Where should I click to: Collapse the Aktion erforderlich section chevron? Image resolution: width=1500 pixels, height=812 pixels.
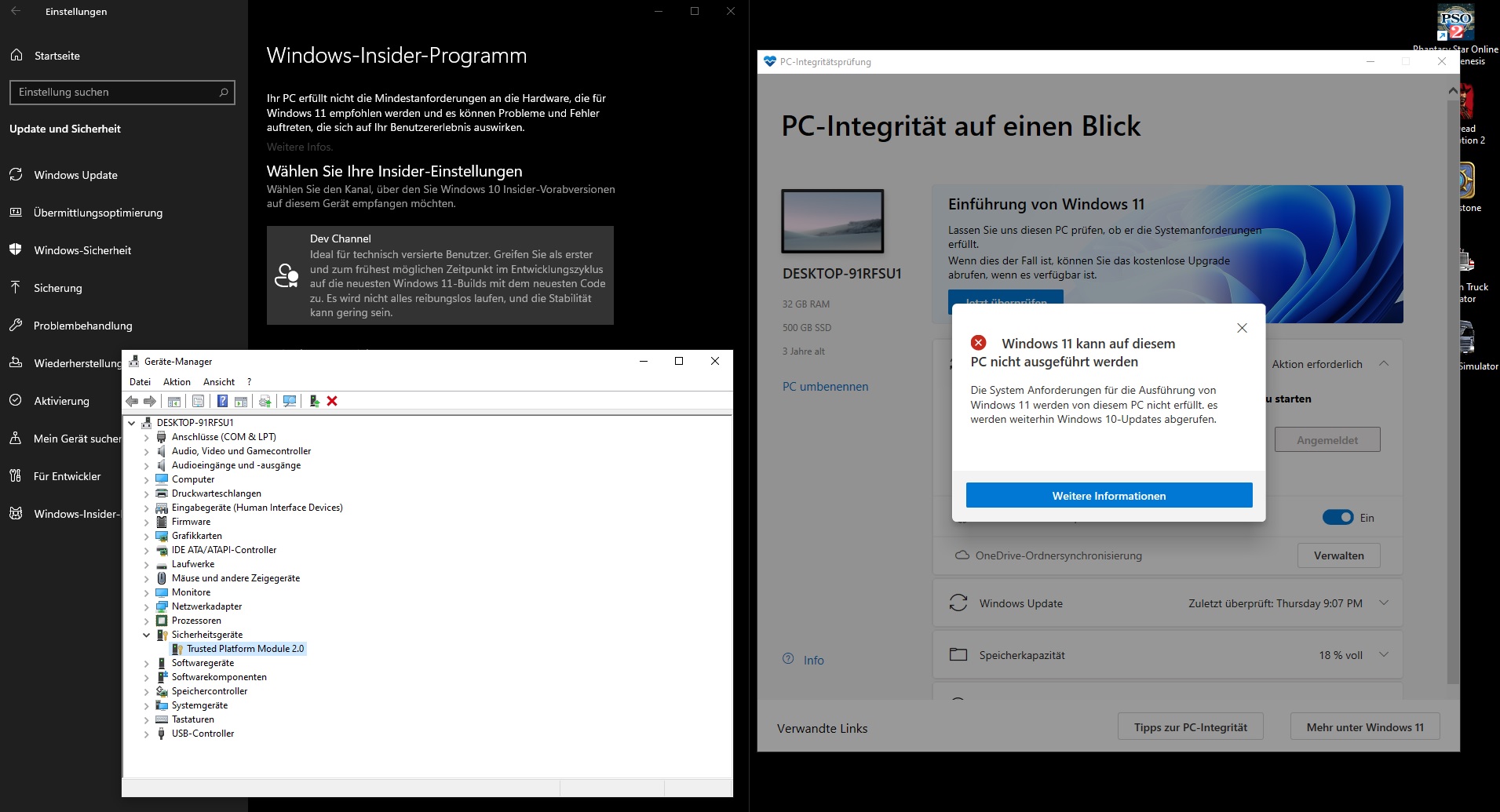click(x=1384, y=363)
